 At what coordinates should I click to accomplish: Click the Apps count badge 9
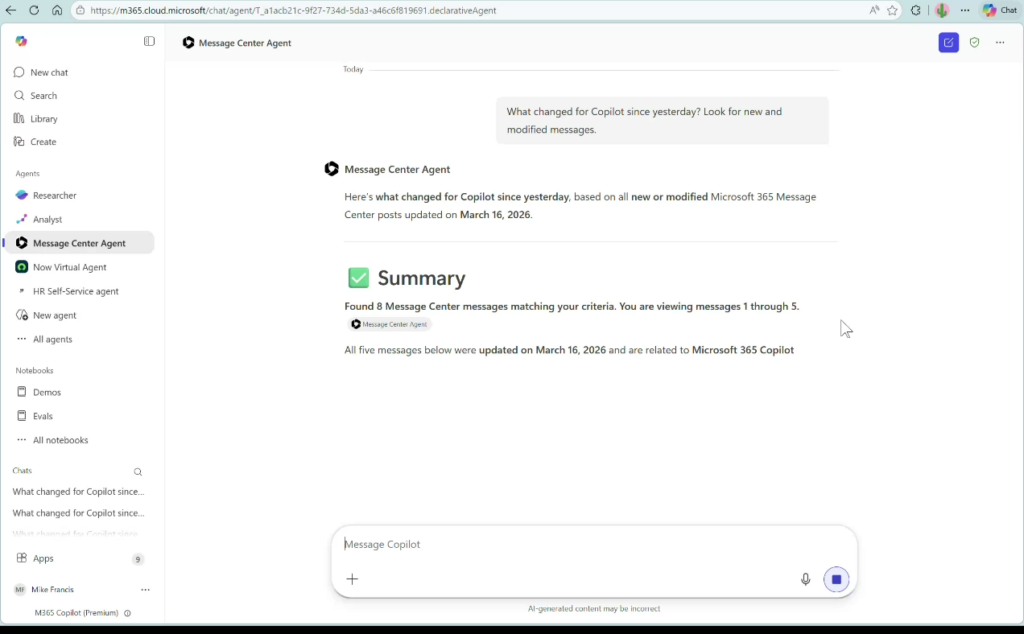(138, 559)
